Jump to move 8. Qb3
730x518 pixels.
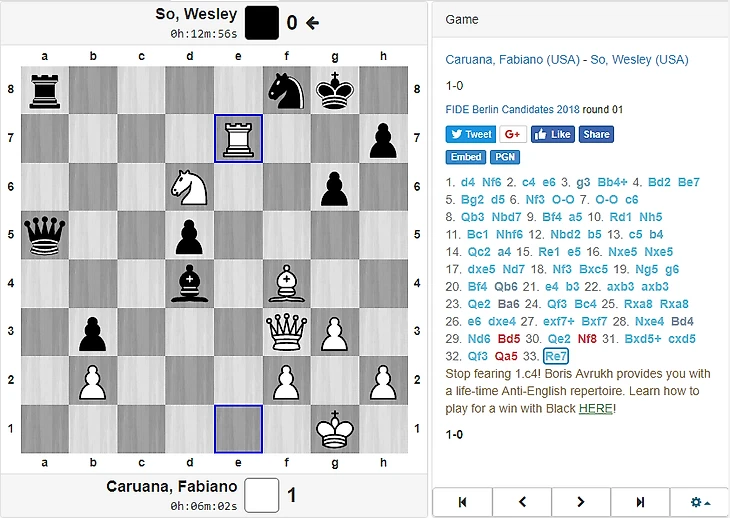(473, 217)
